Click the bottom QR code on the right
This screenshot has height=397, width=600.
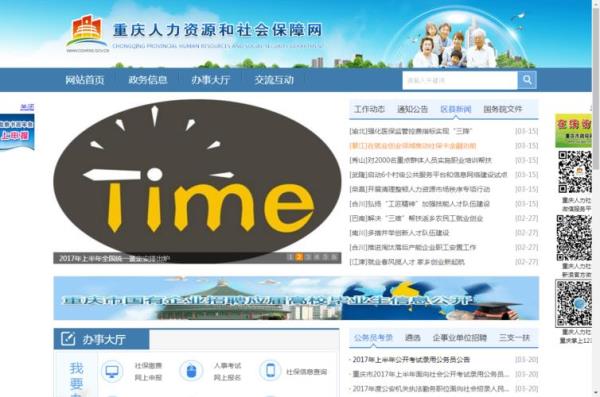tap(574, 304)
